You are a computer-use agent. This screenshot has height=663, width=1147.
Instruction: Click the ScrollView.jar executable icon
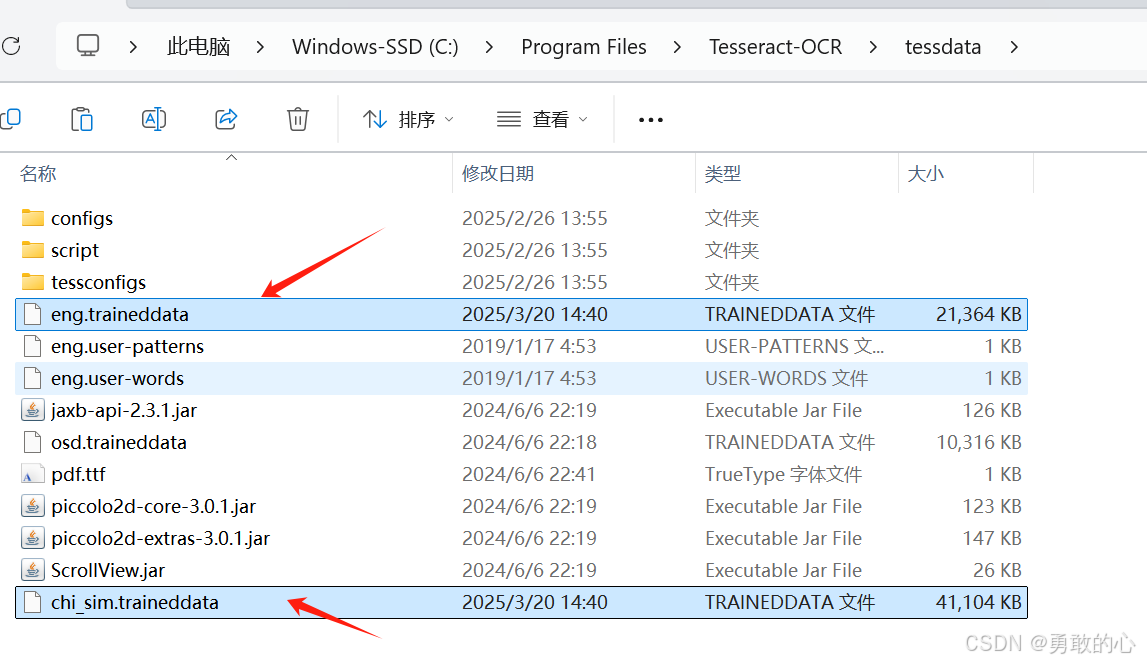(31, 570)
